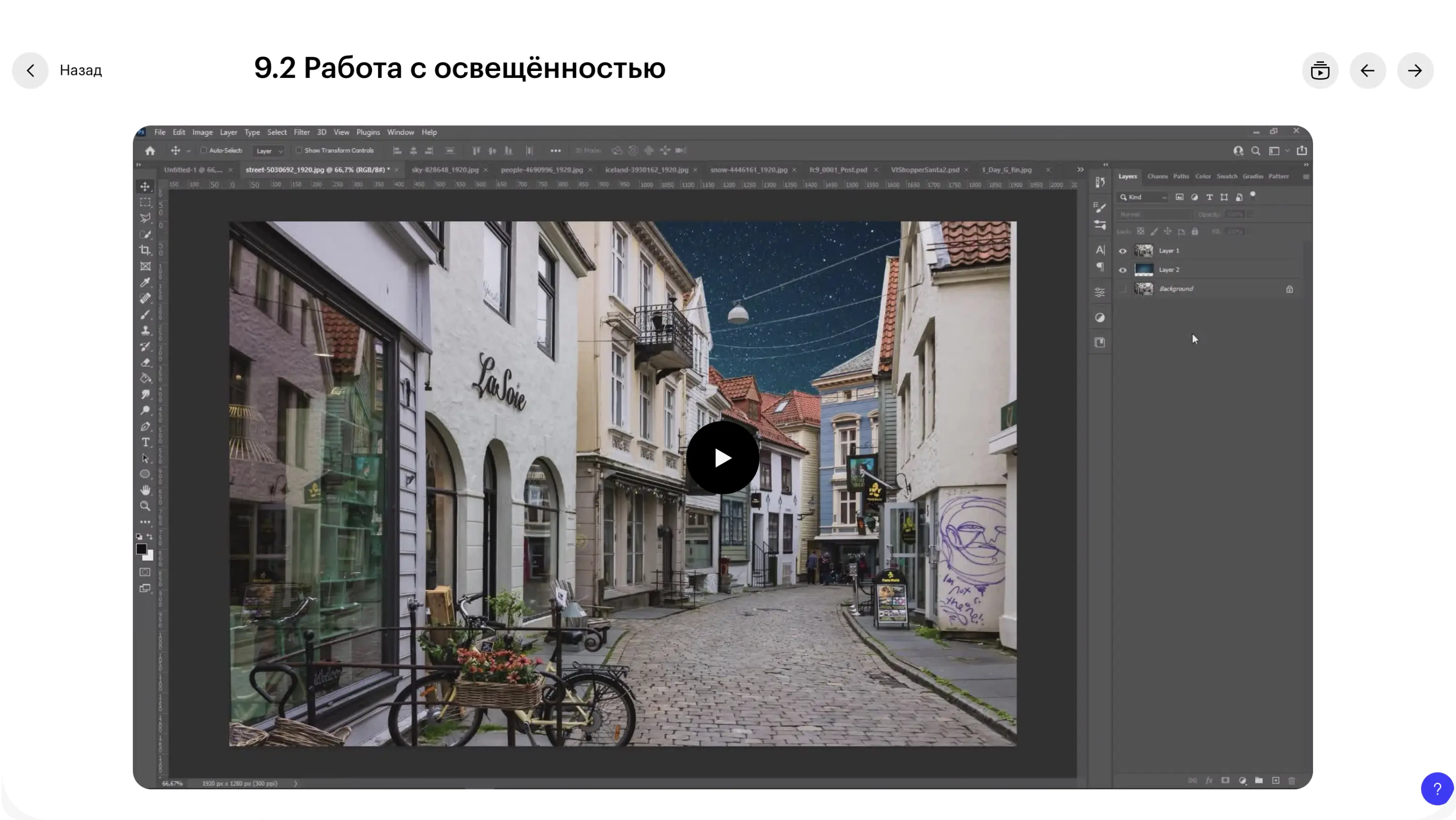Click the Layer 2 thumbnail
Image resolution: width=1456 pixels, height=820 pixels.
(1144, 270)
